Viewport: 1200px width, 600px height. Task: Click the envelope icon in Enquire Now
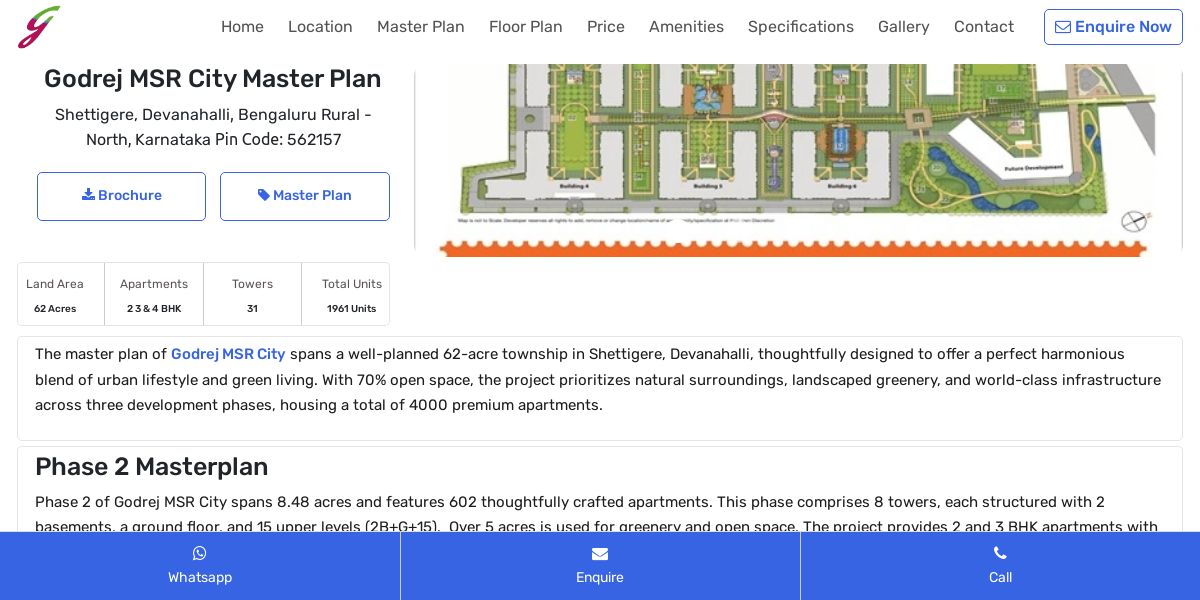point(1063,27)
